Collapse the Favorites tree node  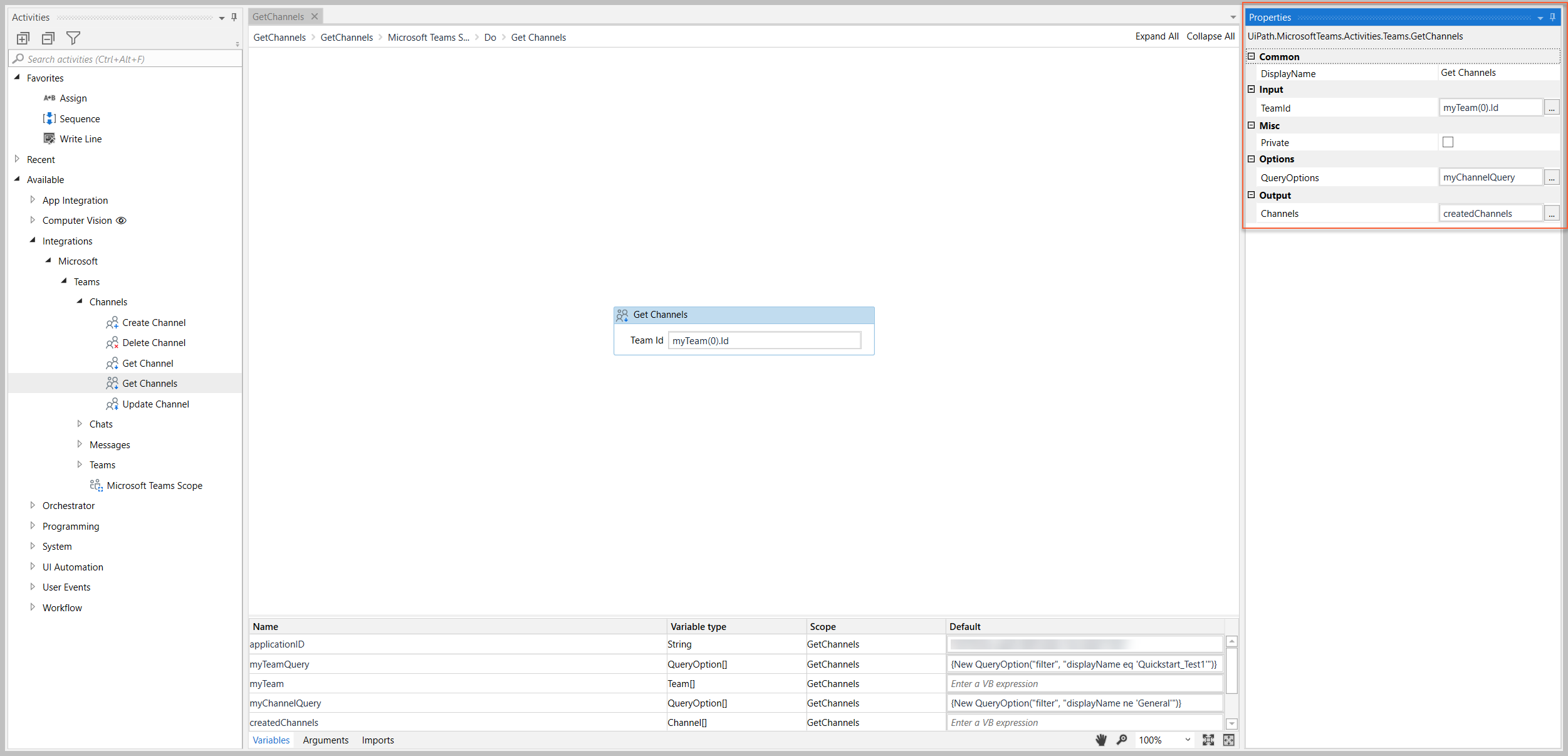(x=17, y=78)
